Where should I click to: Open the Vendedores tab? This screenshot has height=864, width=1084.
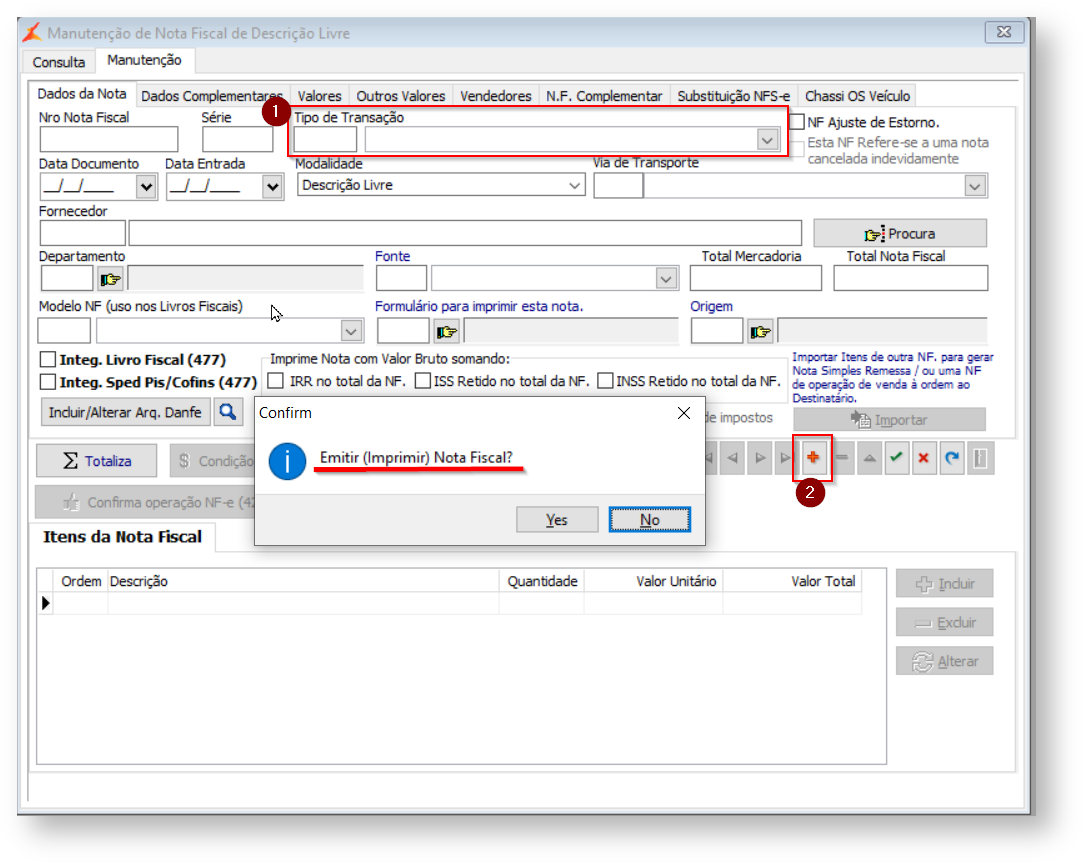[x=496, y=96]
